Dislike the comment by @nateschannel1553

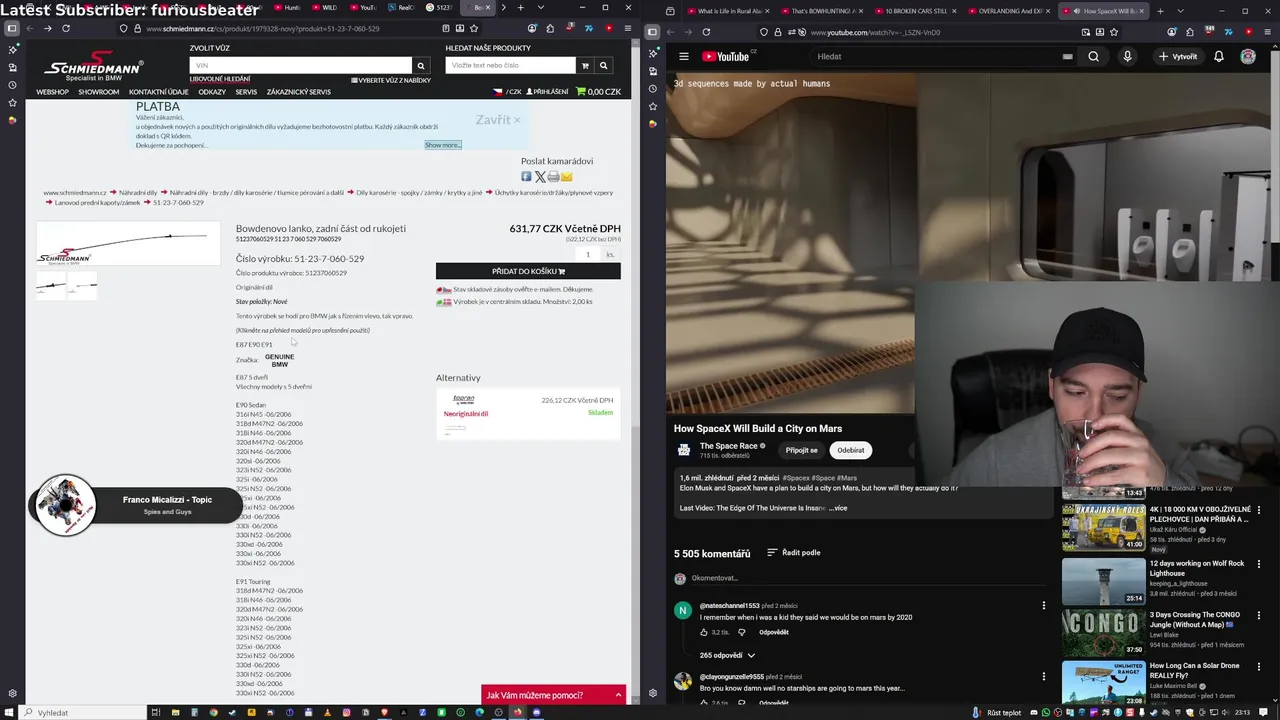(741, 633)
